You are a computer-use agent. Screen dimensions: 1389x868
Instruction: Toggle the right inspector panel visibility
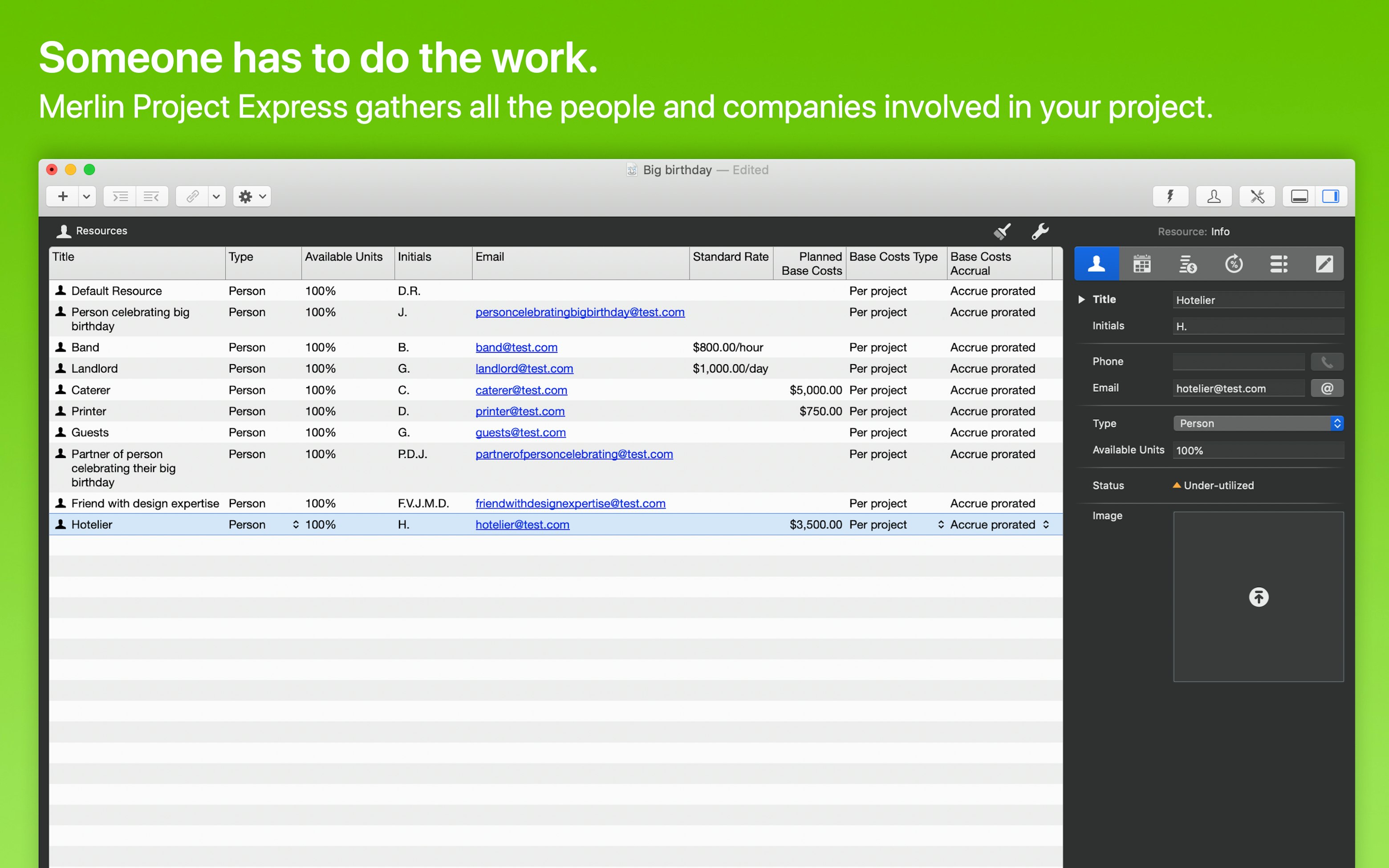(1332, 196)
